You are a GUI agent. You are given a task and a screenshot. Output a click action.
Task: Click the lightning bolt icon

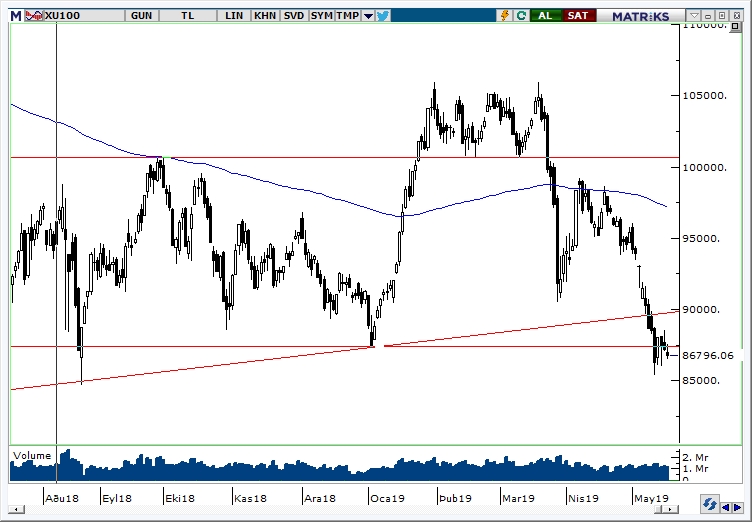pos(505,15)
